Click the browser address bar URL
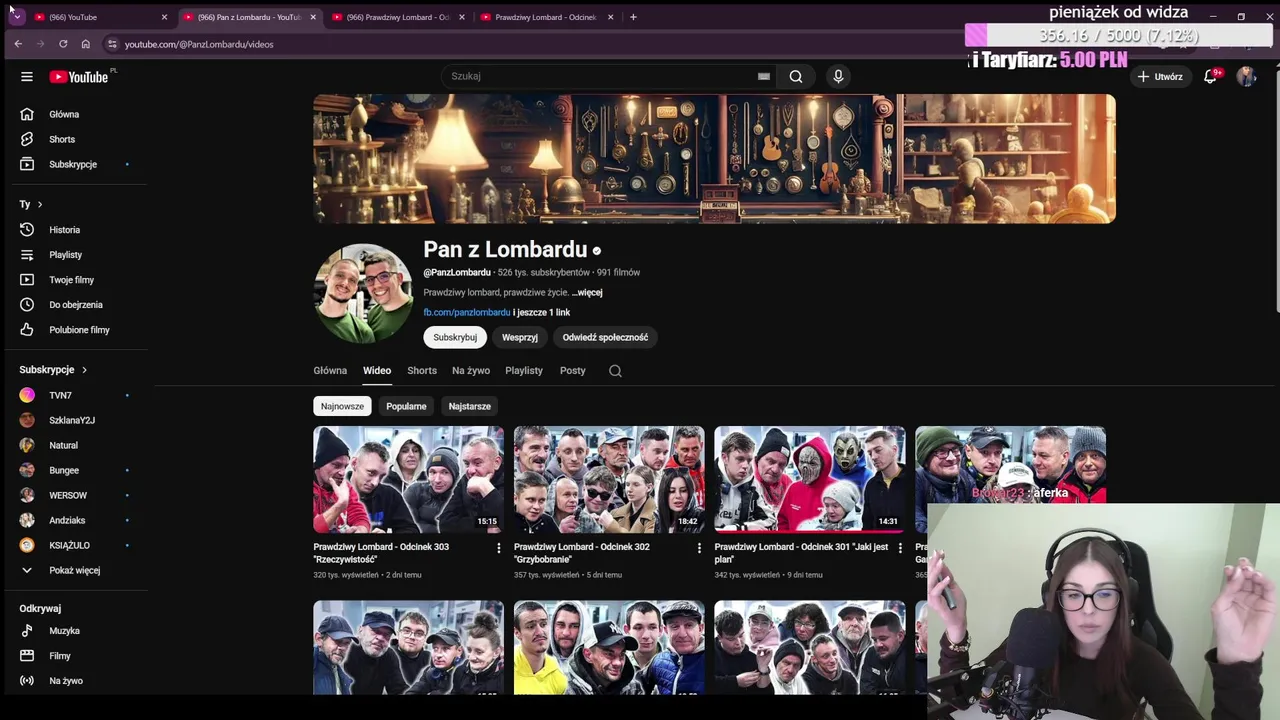This screenshot has height=720, width=1280. tap(199, 44)
